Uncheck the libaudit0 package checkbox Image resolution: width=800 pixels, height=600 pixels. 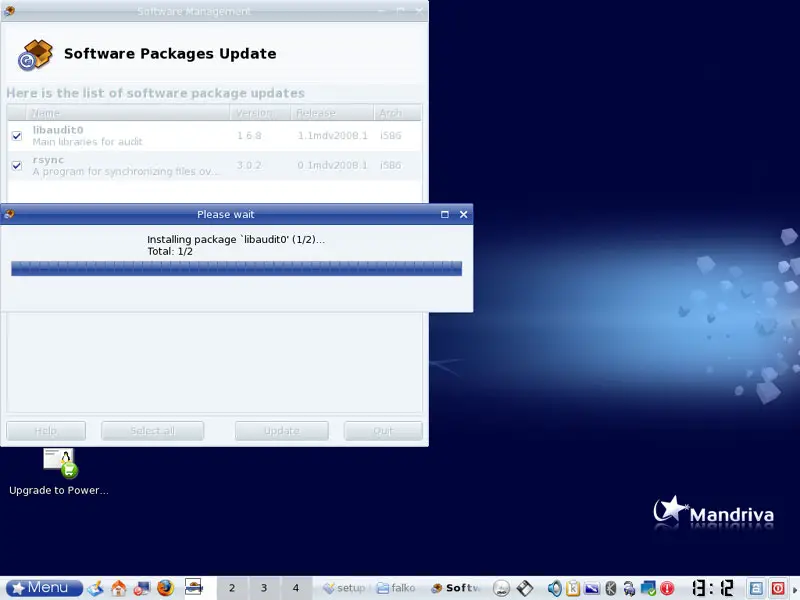pyautogui.click(x=17, y=136)
